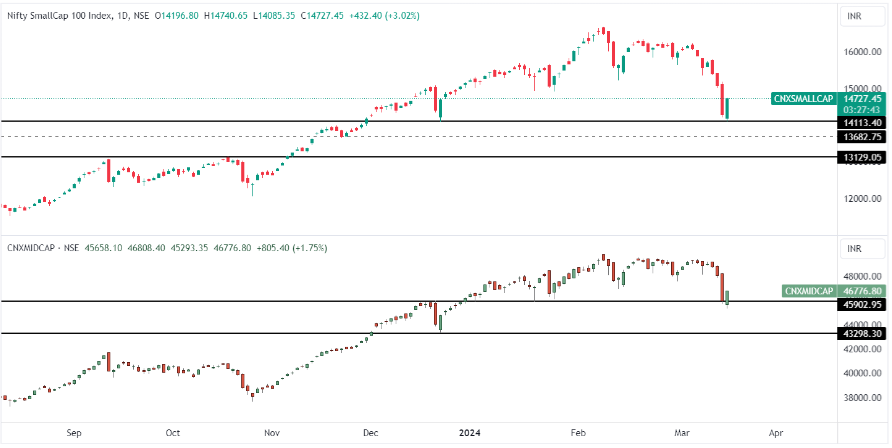The width and height of the screenshot is (892, 448).
Task: Click the 14113.40 price line label
Action: tap(862, 121)
